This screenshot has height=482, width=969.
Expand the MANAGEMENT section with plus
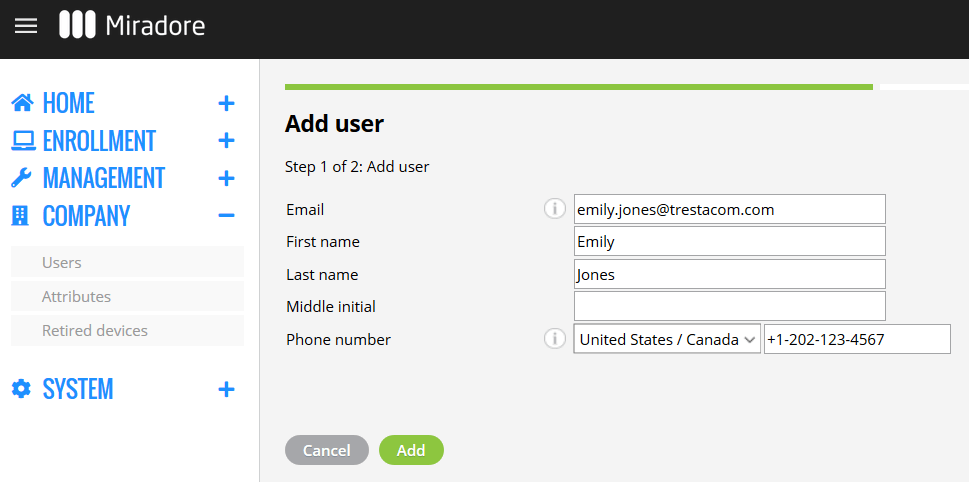[x=226, y=179]
